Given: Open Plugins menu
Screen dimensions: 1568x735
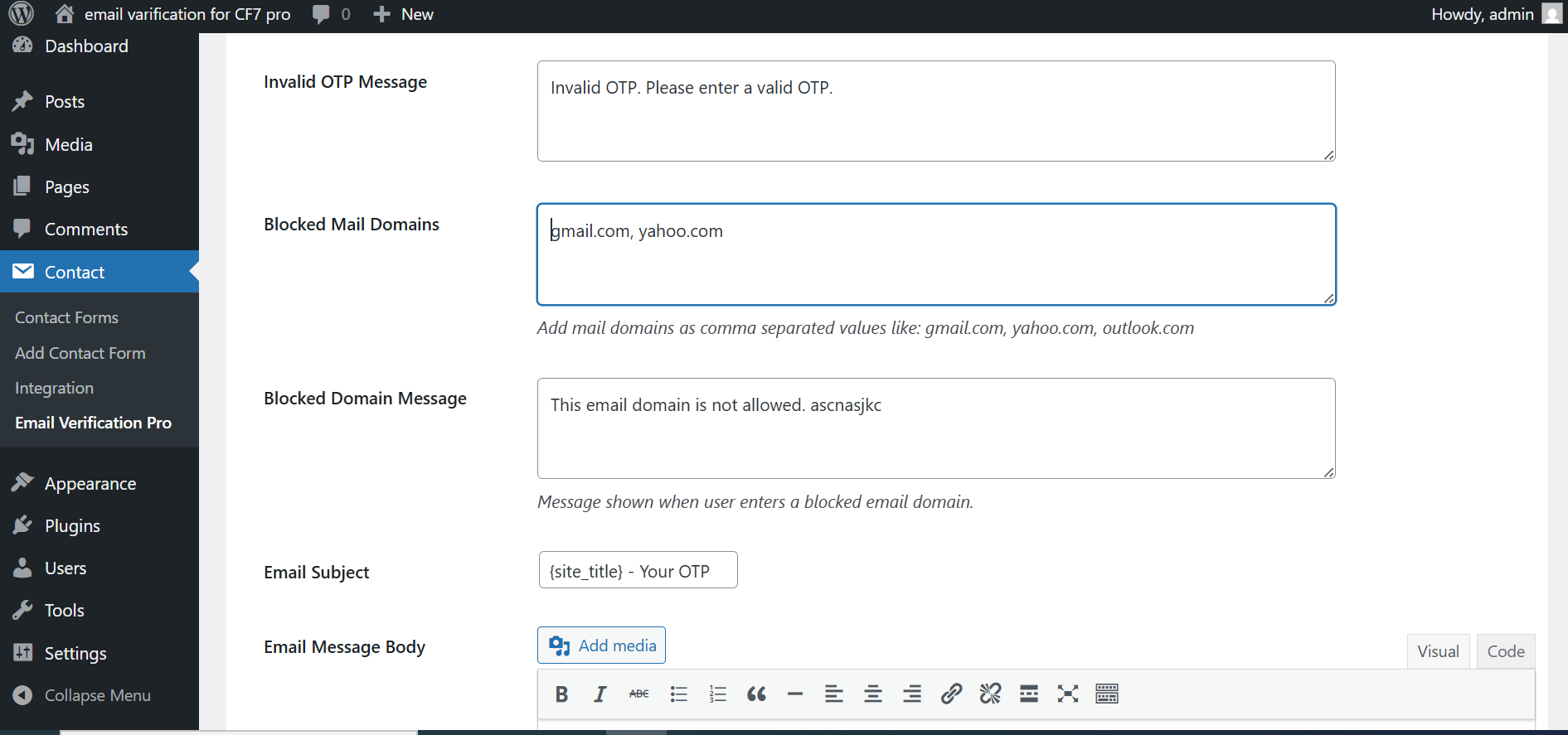Looking at the screenshot, I should tap(100, 526).
